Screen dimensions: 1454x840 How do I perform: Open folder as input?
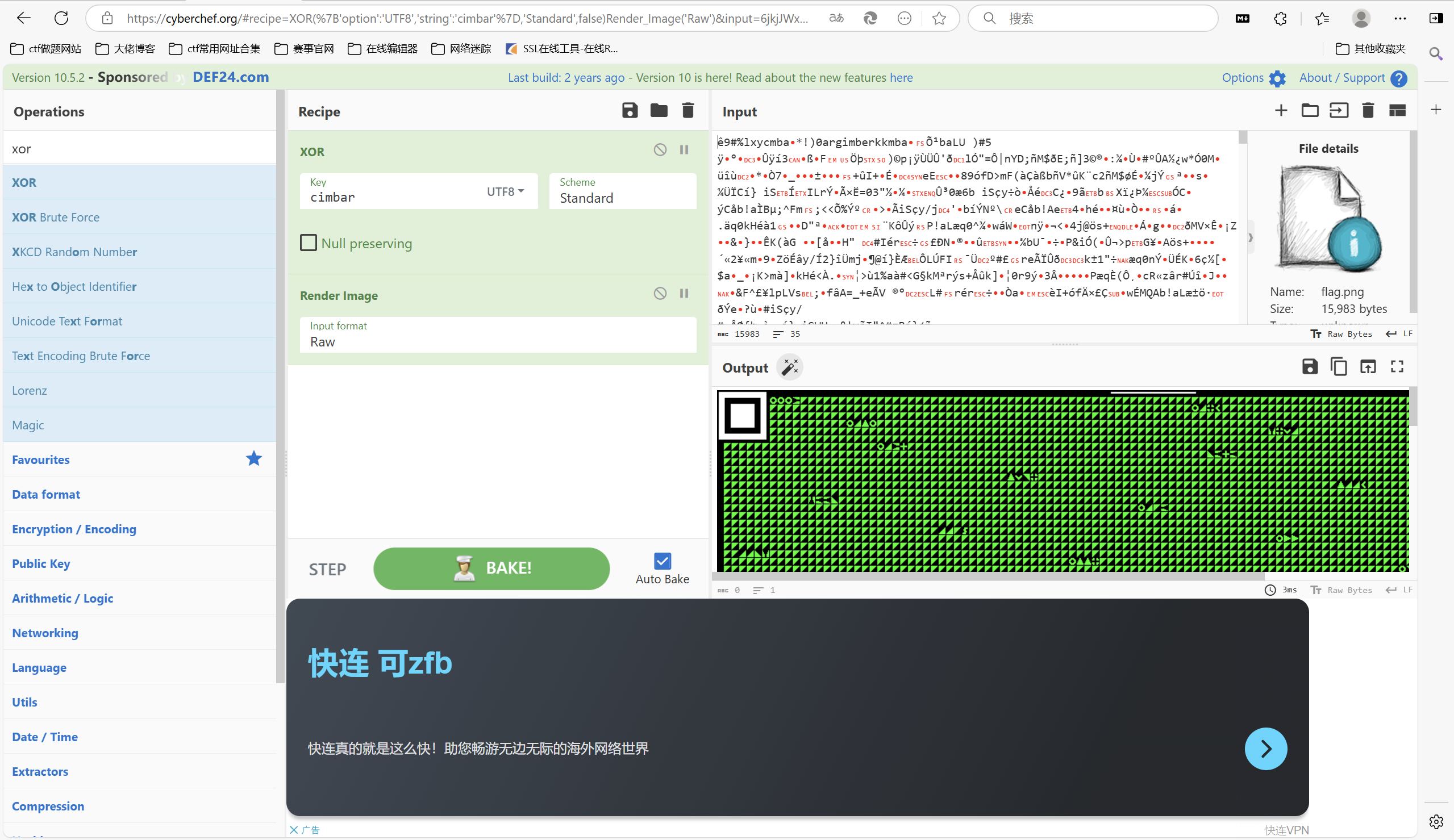pyautogui.click(x=1310, y=110)
